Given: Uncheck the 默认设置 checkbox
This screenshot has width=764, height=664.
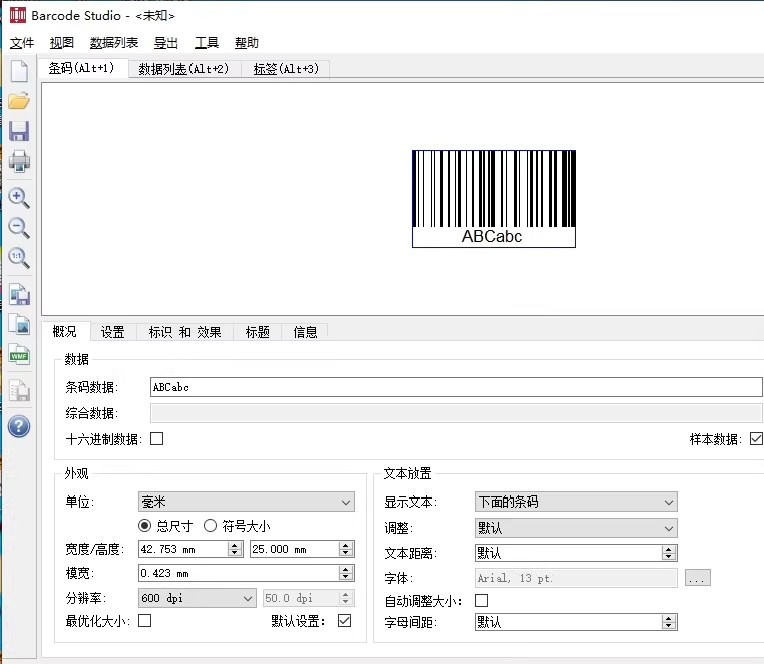Looking at the screenshot, I should (344, 621).
